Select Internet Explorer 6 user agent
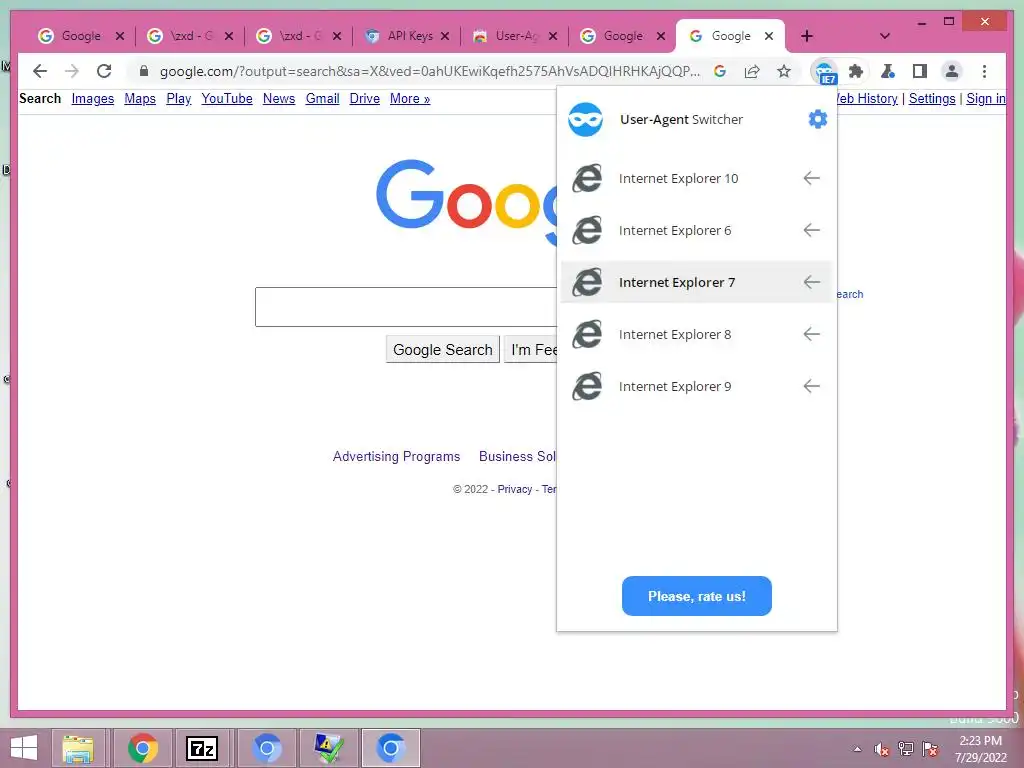1024x768 pixels. [x=696, y=231]
